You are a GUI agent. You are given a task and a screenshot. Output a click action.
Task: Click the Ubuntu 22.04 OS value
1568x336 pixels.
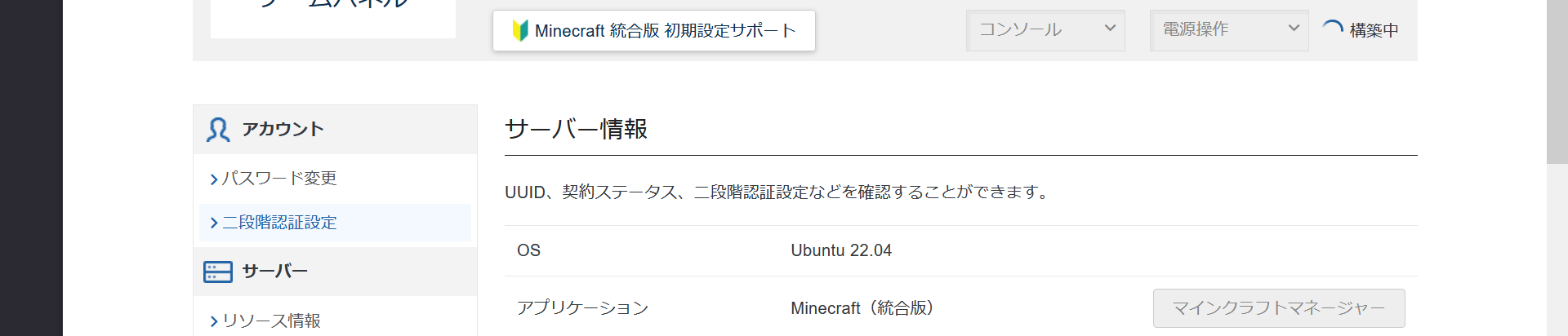[x=841, y=250]
